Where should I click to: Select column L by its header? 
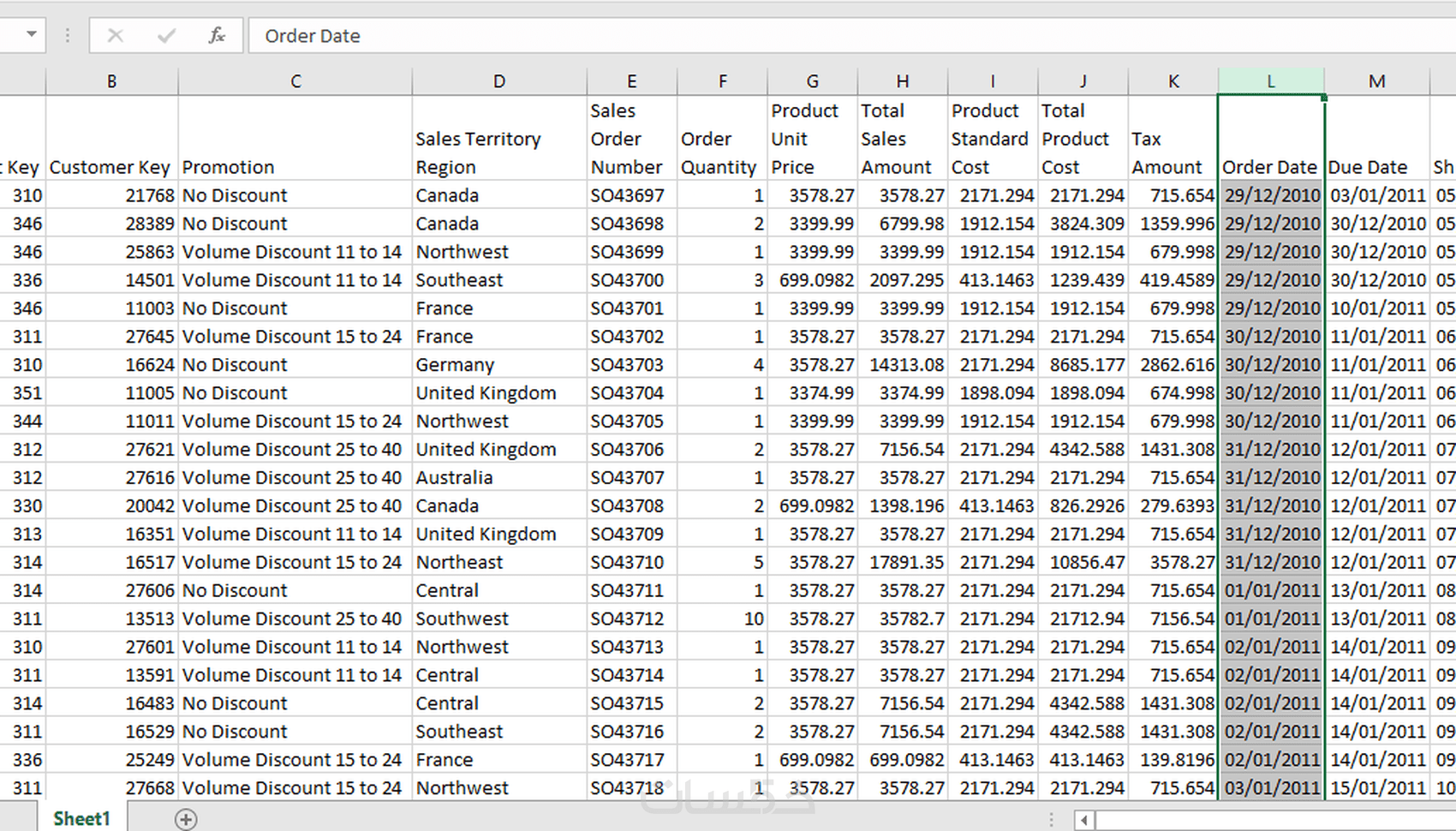pyautogui.click(x=1271, y=81)
